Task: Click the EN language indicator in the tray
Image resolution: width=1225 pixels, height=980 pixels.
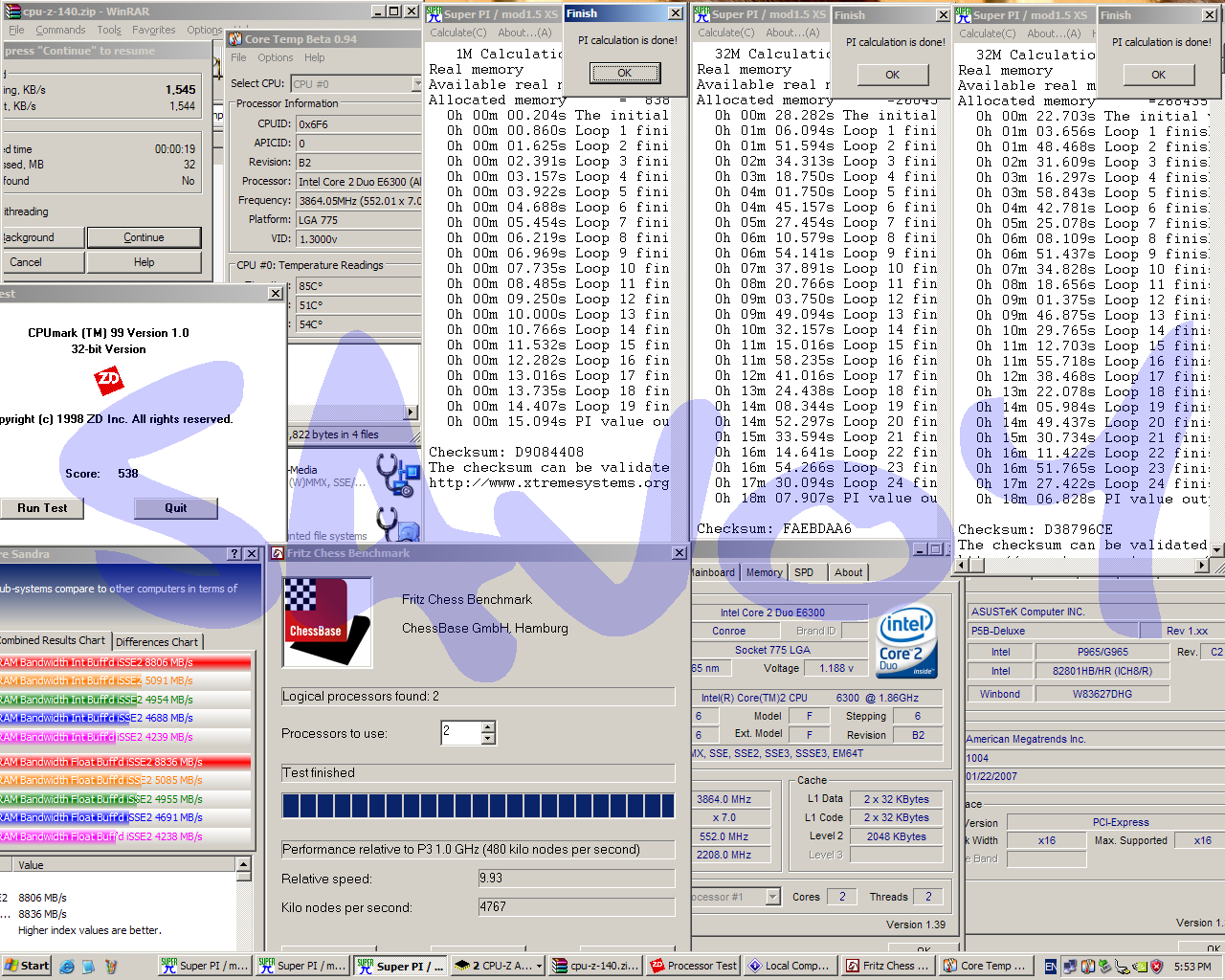Action: click(x=1051, y=967)
